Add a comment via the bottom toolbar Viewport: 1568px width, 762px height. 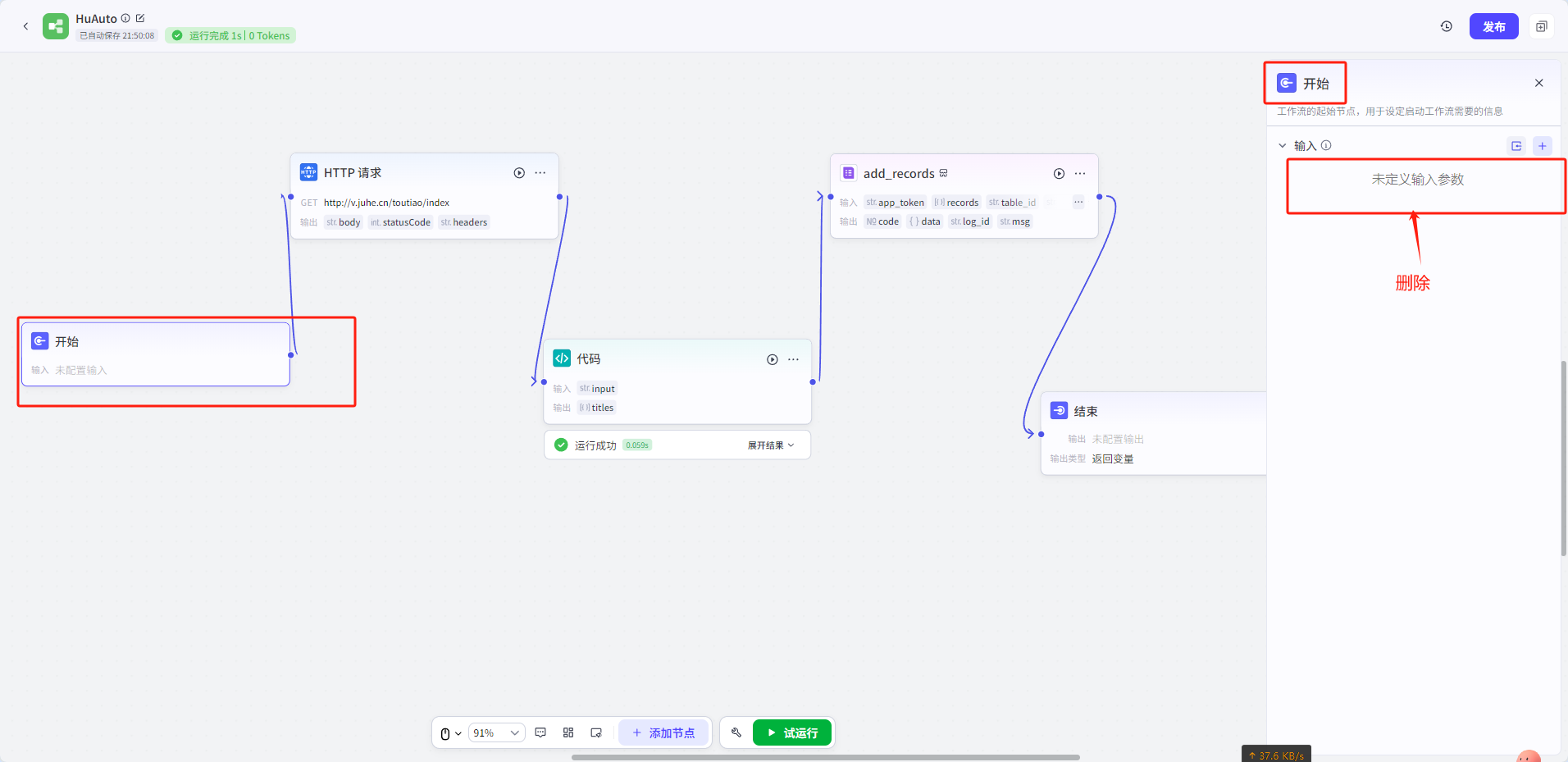tap(540, 732)
